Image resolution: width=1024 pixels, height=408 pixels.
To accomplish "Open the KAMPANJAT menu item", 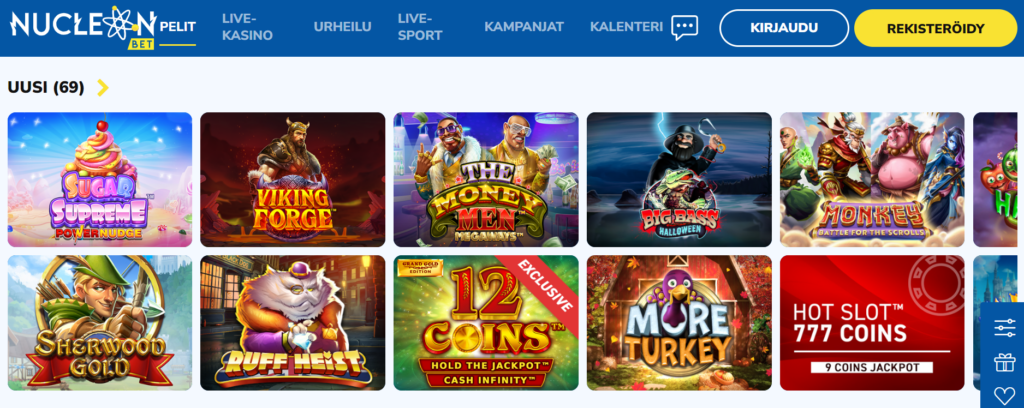I will pyautogui.click(x=524, y=27).
